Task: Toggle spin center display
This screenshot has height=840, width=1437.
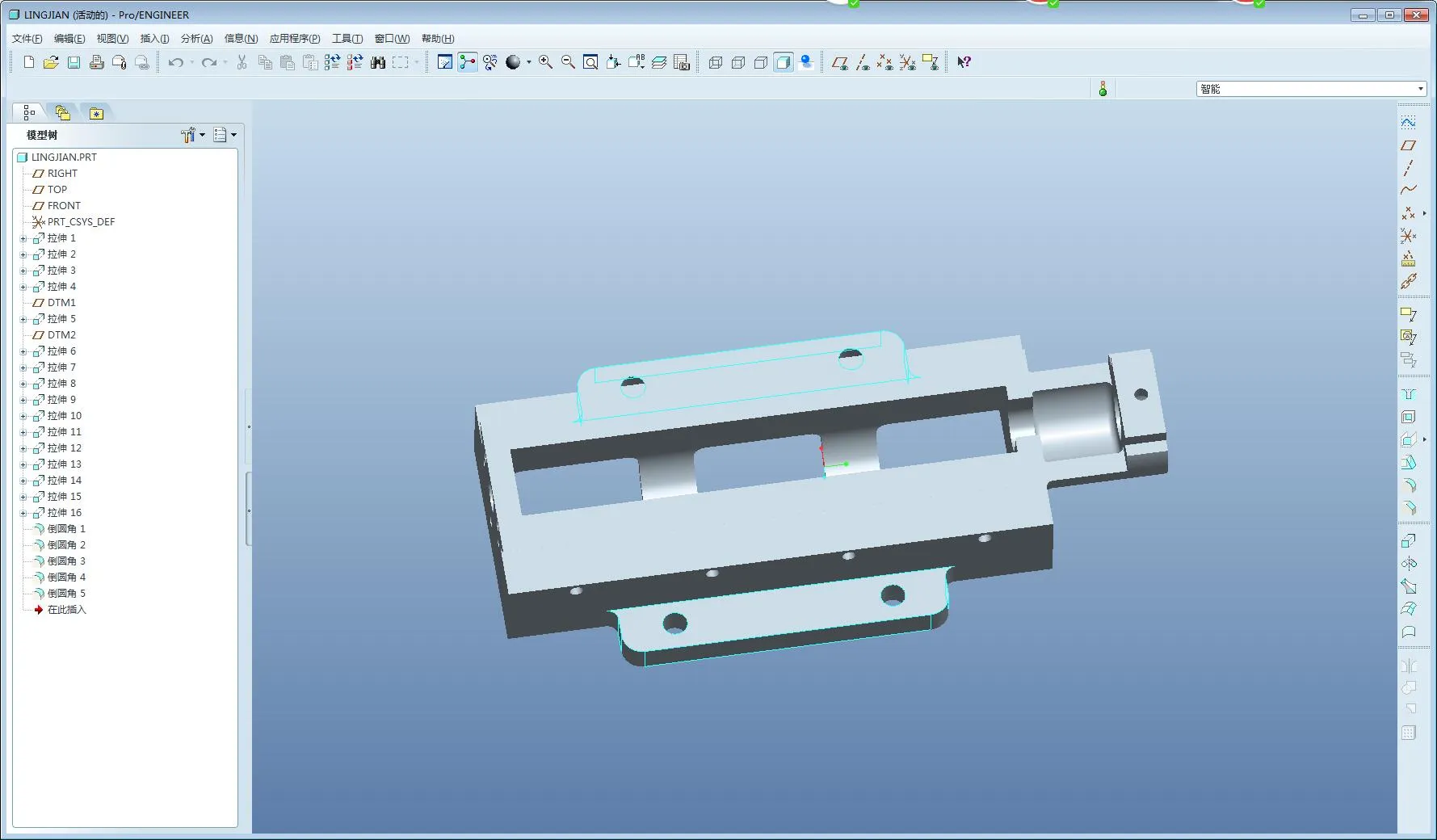Action: tap(468, 62)
